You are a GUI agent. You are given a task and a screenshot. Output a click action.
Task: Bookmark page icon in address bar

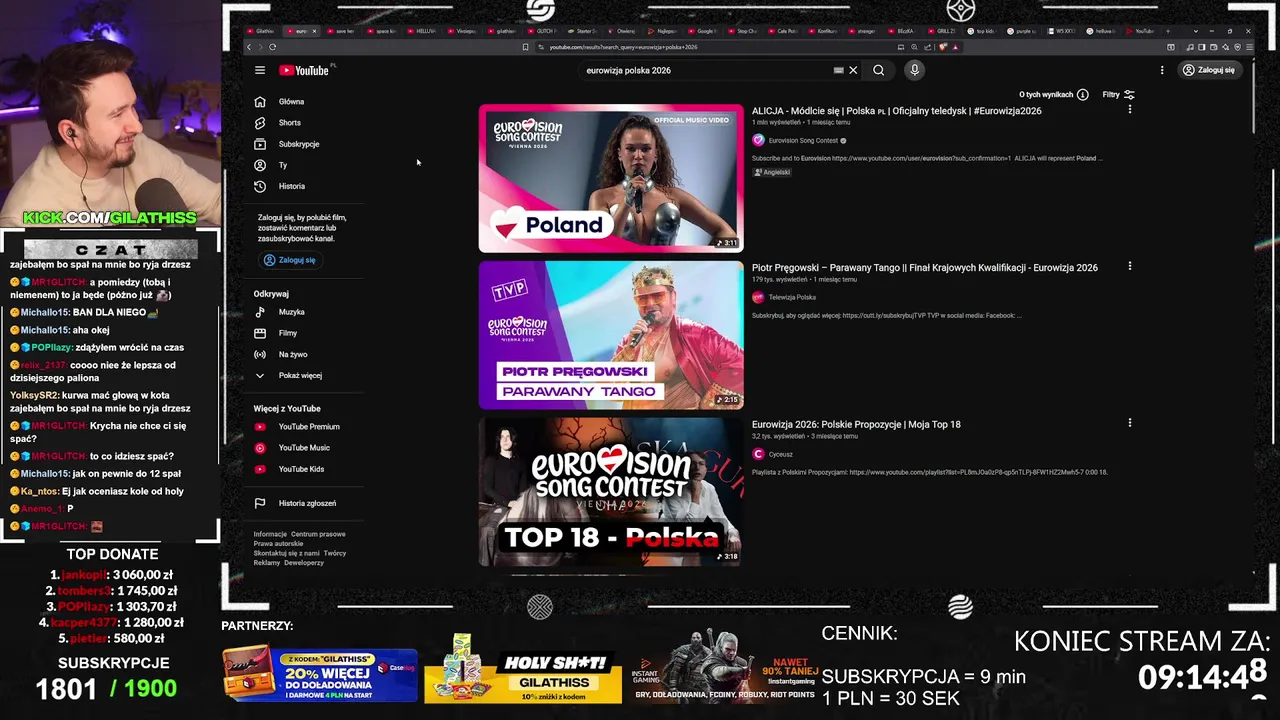pos(526,47)
